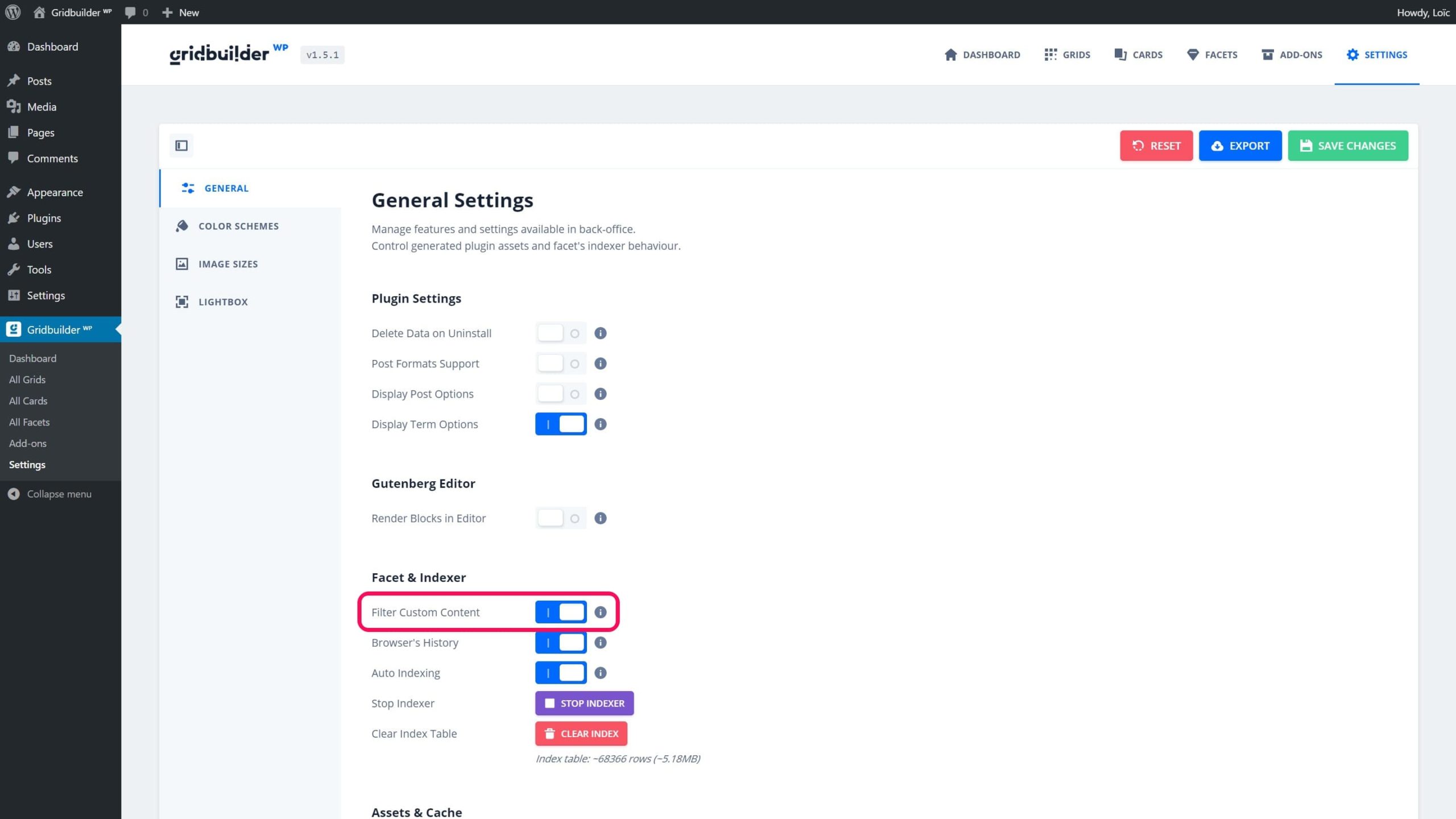Open the Gridbuilder Facets screen via diamond icon

pyautogui.click(x=1212, y=55)
